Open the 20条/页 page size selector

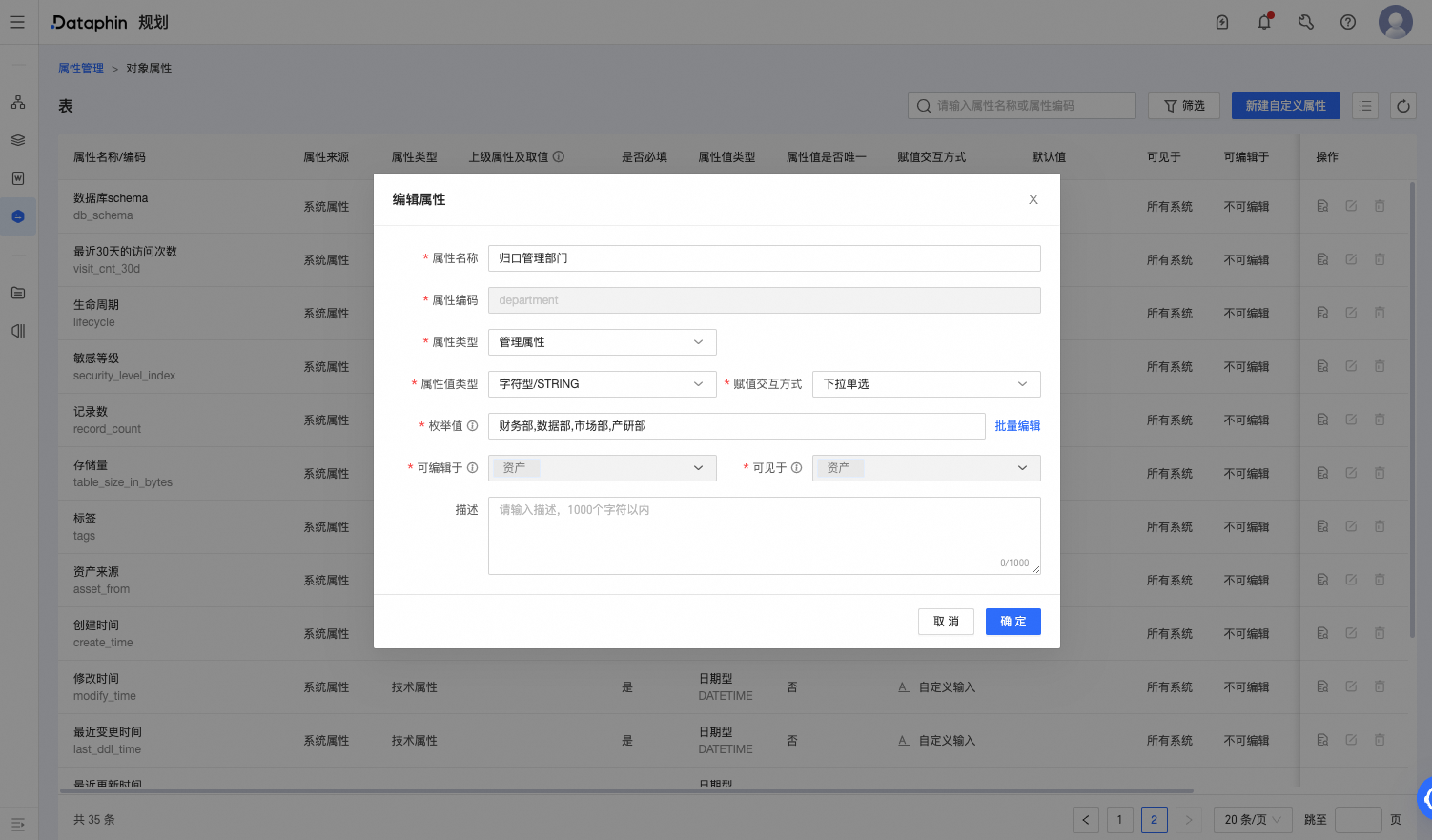point(1253,819)
